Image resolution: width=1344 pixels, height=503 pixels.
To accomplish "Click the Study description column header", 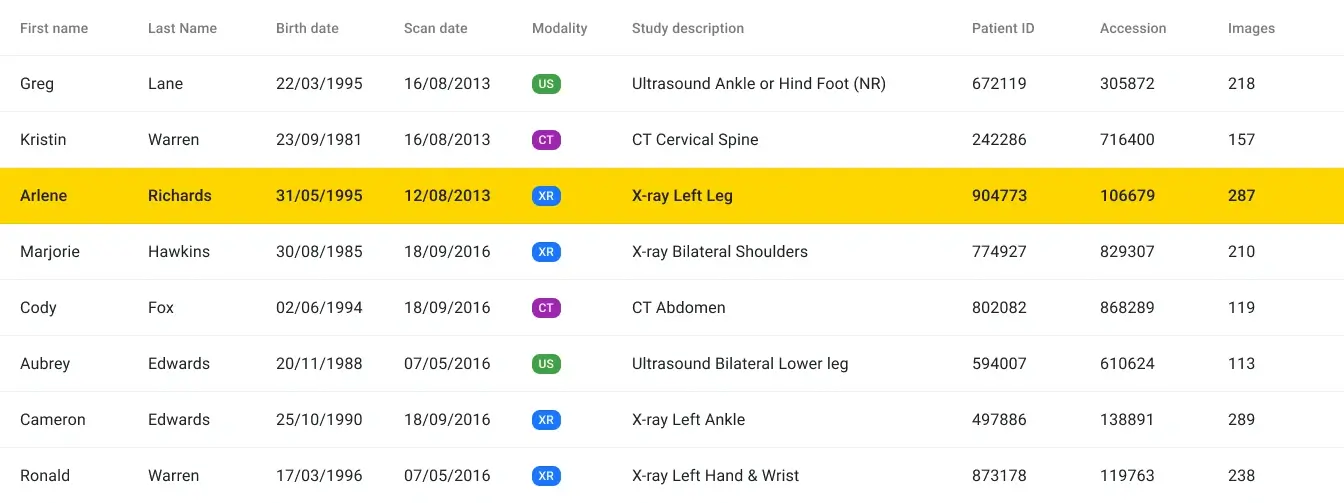I will pos(687,28).
